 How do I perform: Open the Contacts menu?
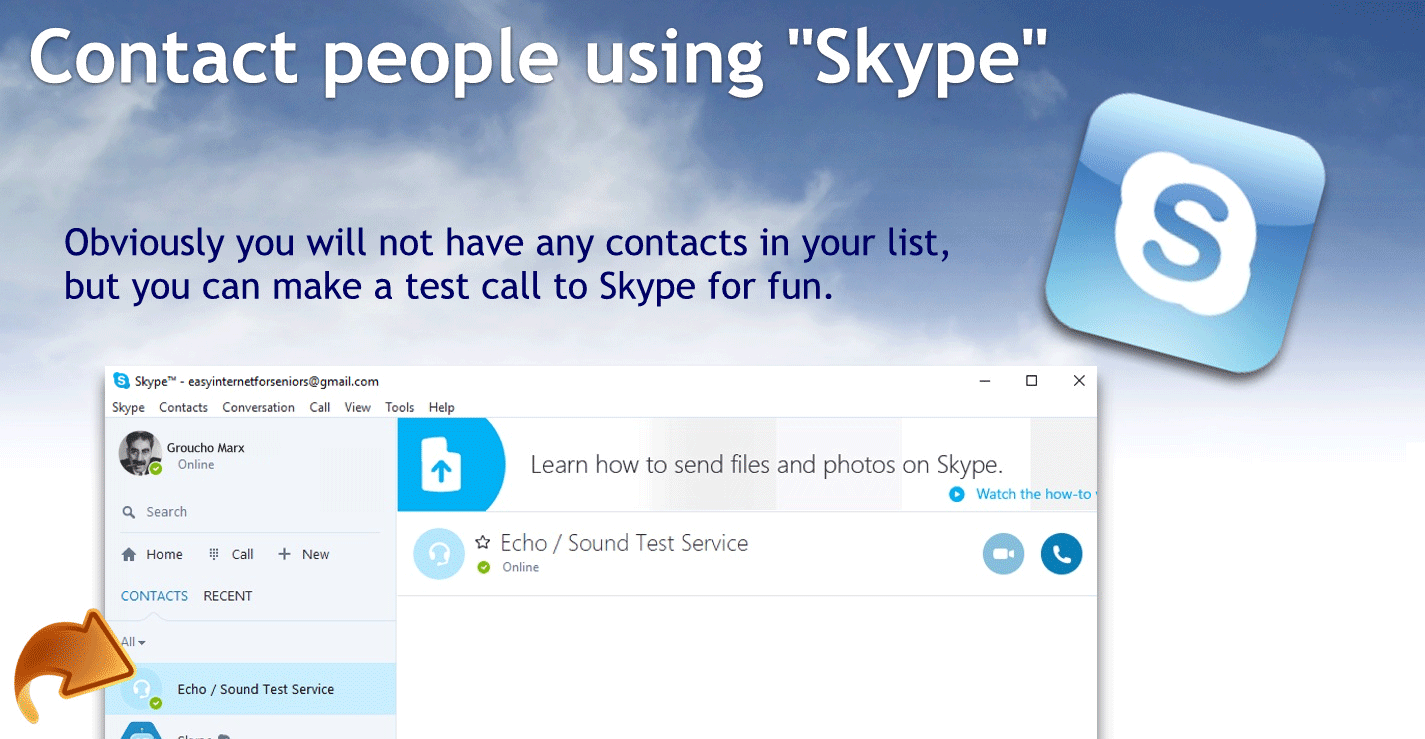tap(183, 407)
